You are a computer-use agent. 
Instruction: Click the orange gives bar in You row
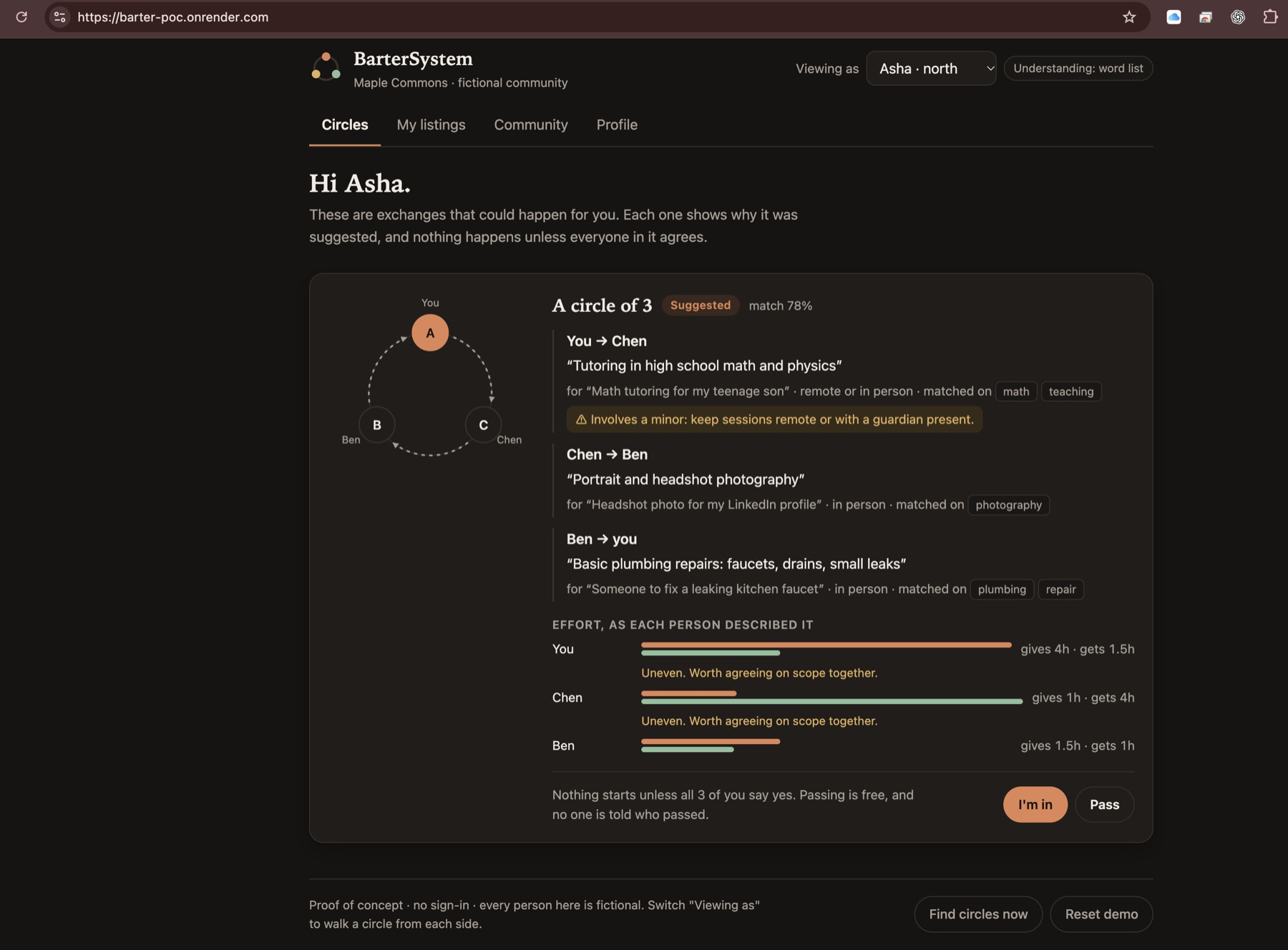pos(826,645)
